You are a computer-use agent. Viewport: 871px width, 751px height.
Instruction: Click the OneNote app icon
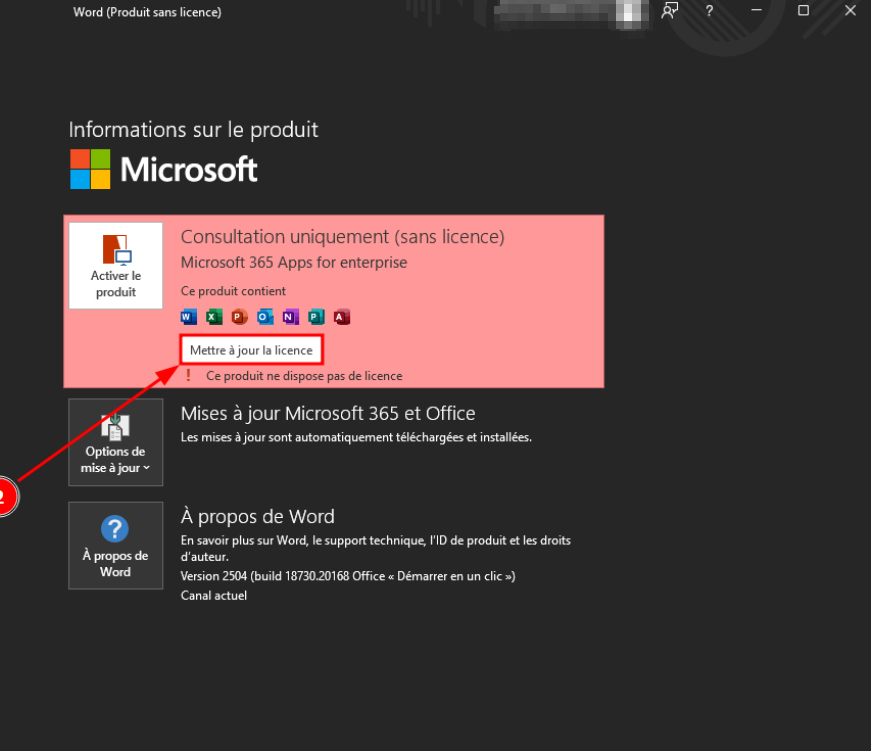291,317
